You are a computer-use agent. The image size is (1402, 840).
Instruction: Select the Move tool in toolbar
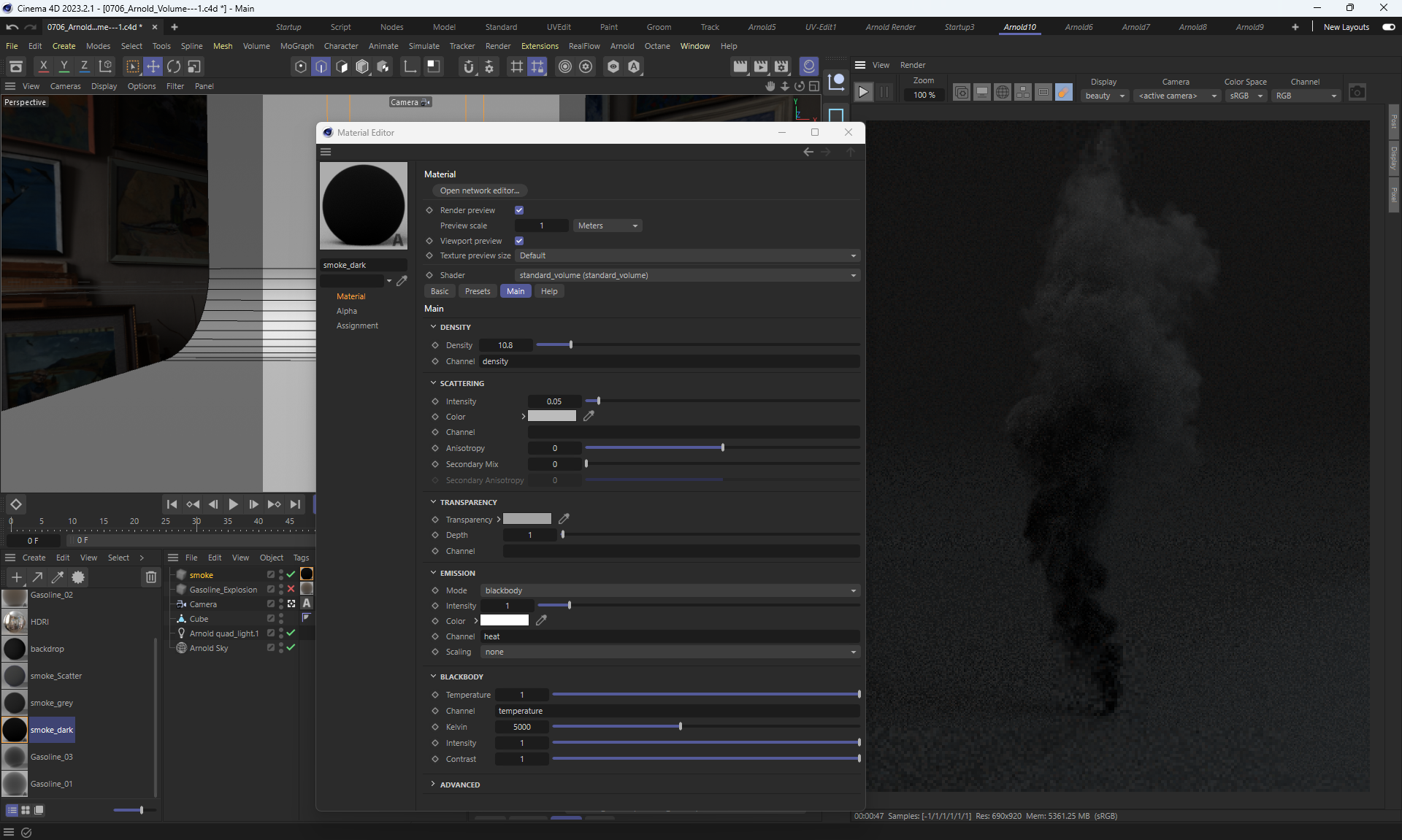pos(153,66)
